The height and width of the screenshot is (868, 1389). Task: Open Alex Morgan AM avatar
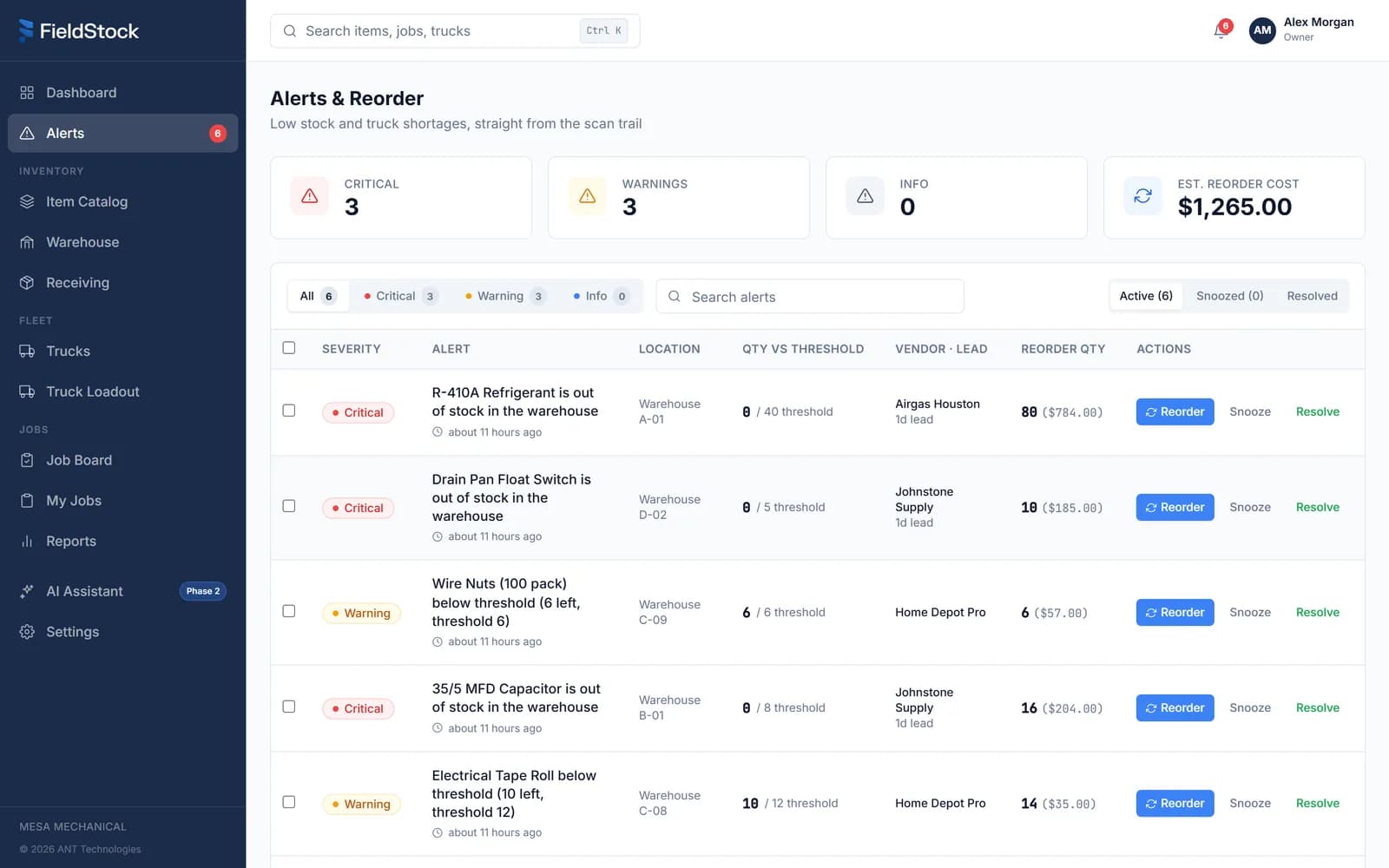tap(1262, 30)
